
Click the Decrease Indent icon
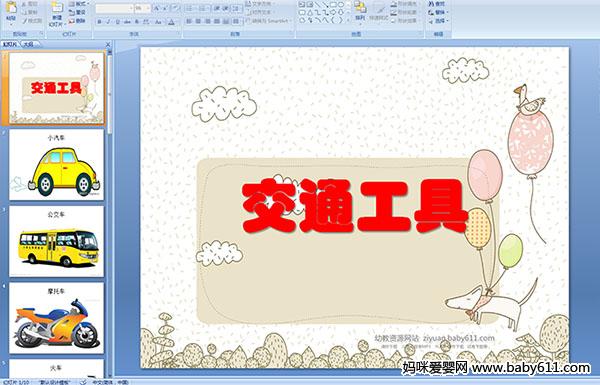217,8
